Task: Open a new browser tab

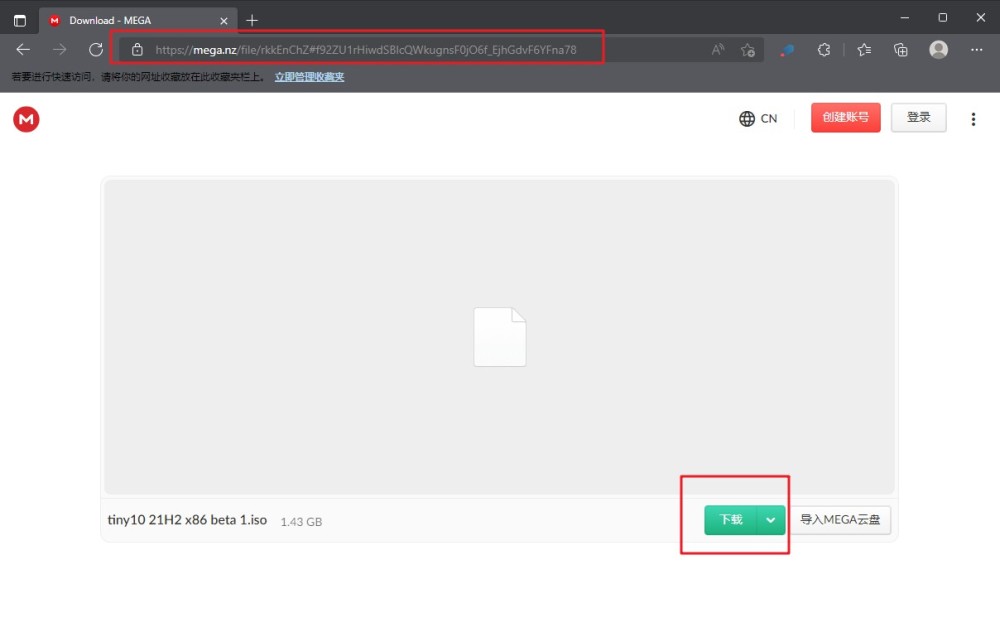Action: point(252,20)
